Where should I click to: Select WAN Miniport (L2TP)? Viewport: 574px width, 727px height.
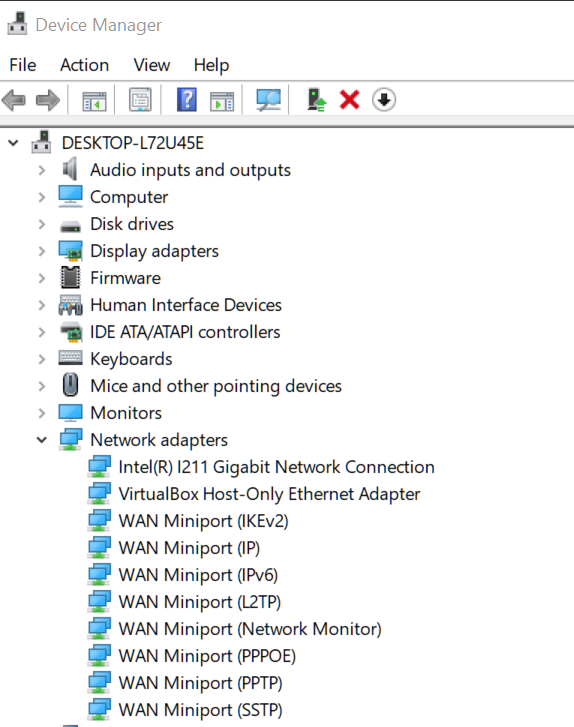(200, 602)
